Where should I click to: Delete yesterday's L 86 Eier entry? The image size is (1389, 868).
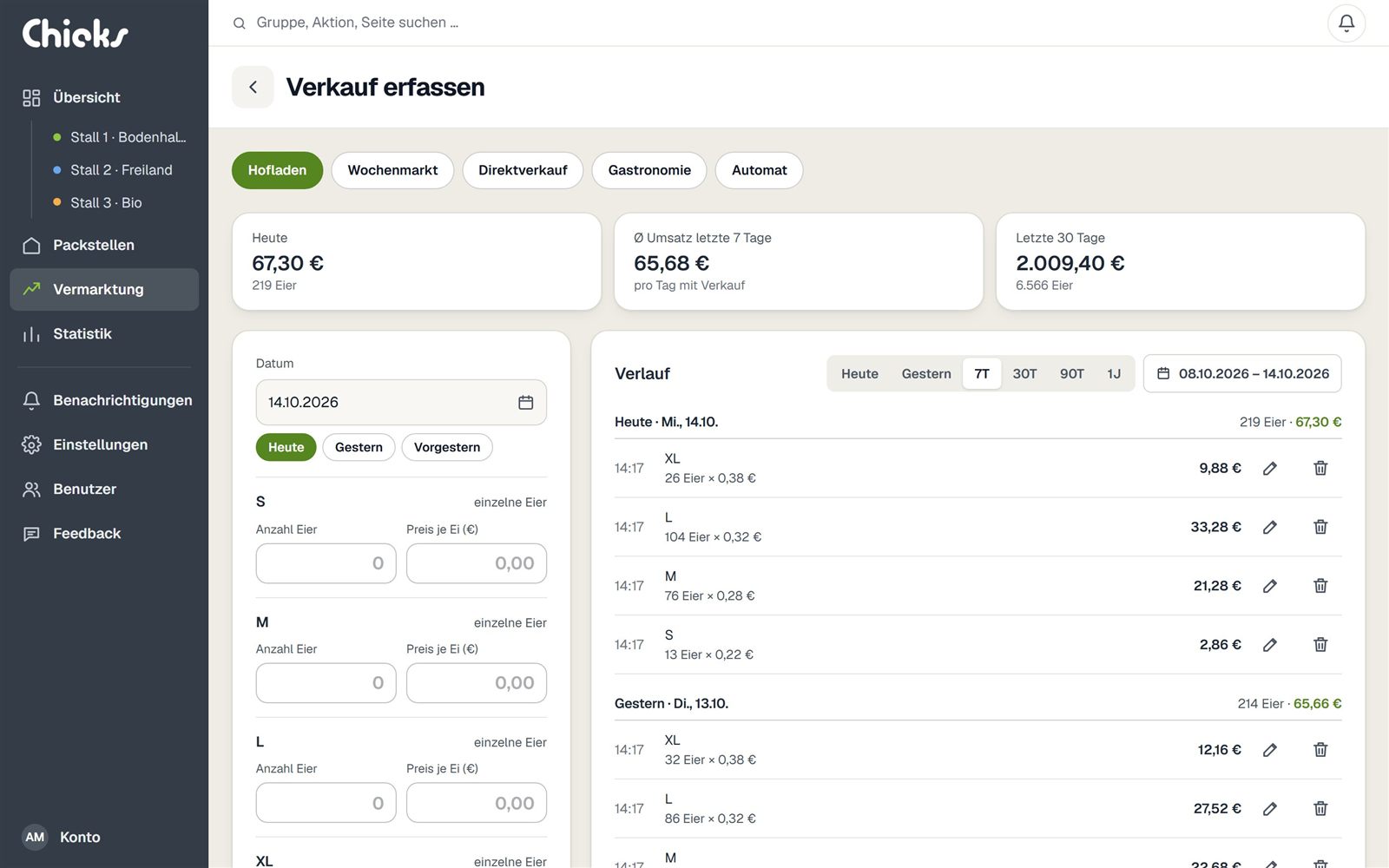pos(1320,809)
